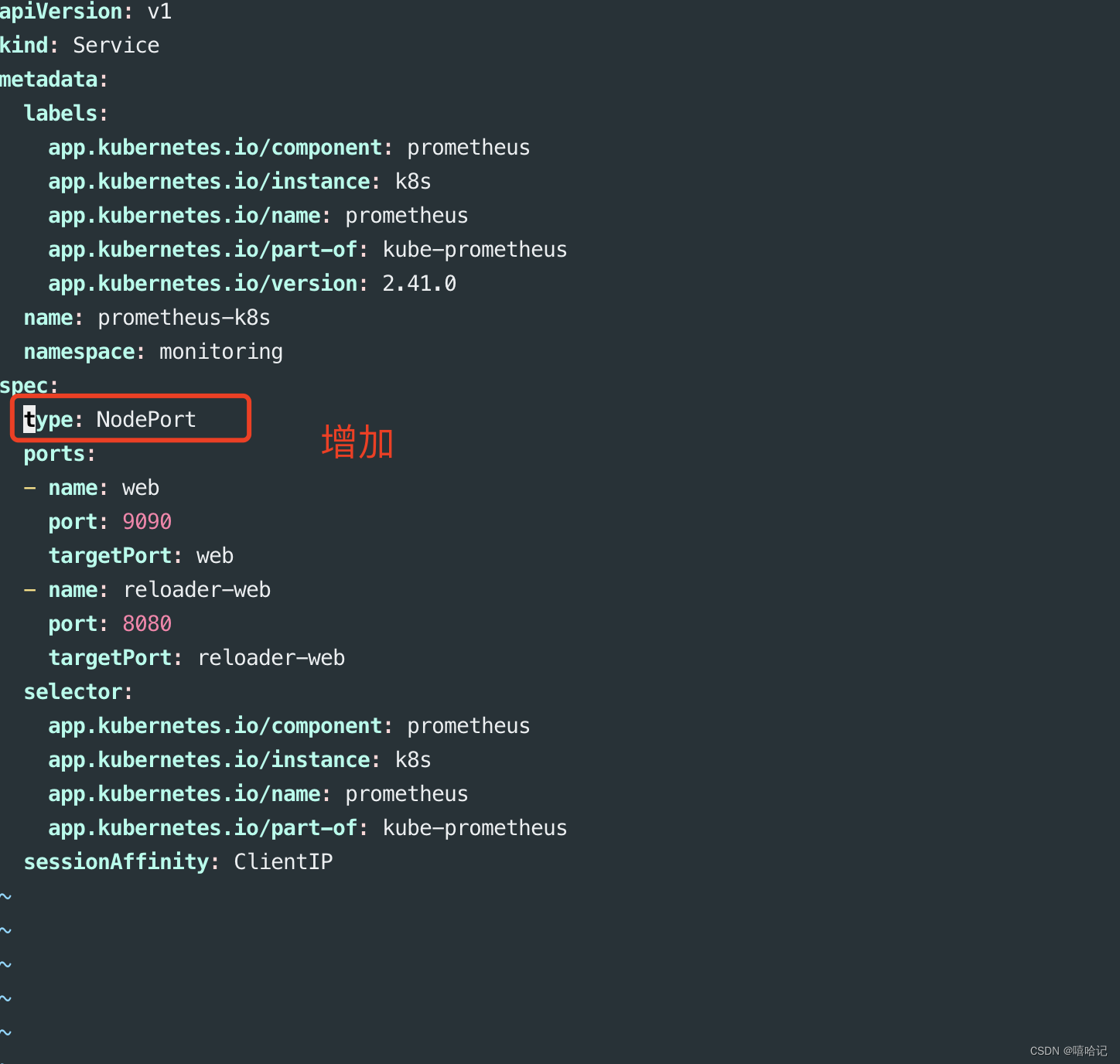1120x1064 pixels.
Task: Click selector label 'app.kubernetes.io/component: prometheus'
Action: (289, 726)
